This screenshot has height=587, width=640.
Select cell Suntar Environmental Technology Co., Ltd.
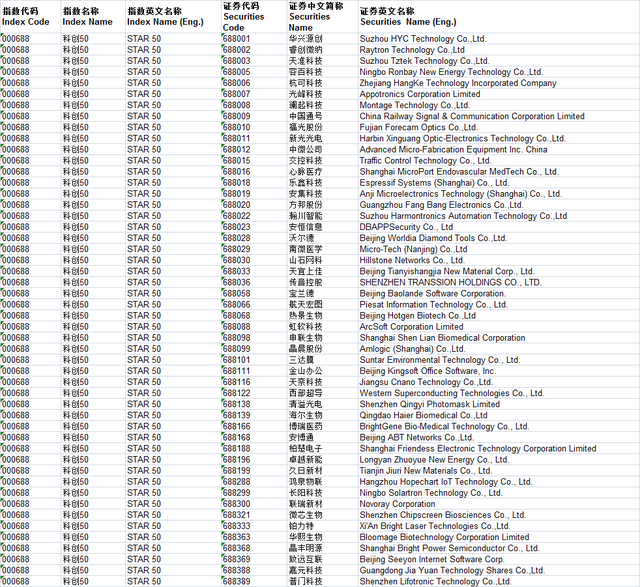click(x=498, y=360)
